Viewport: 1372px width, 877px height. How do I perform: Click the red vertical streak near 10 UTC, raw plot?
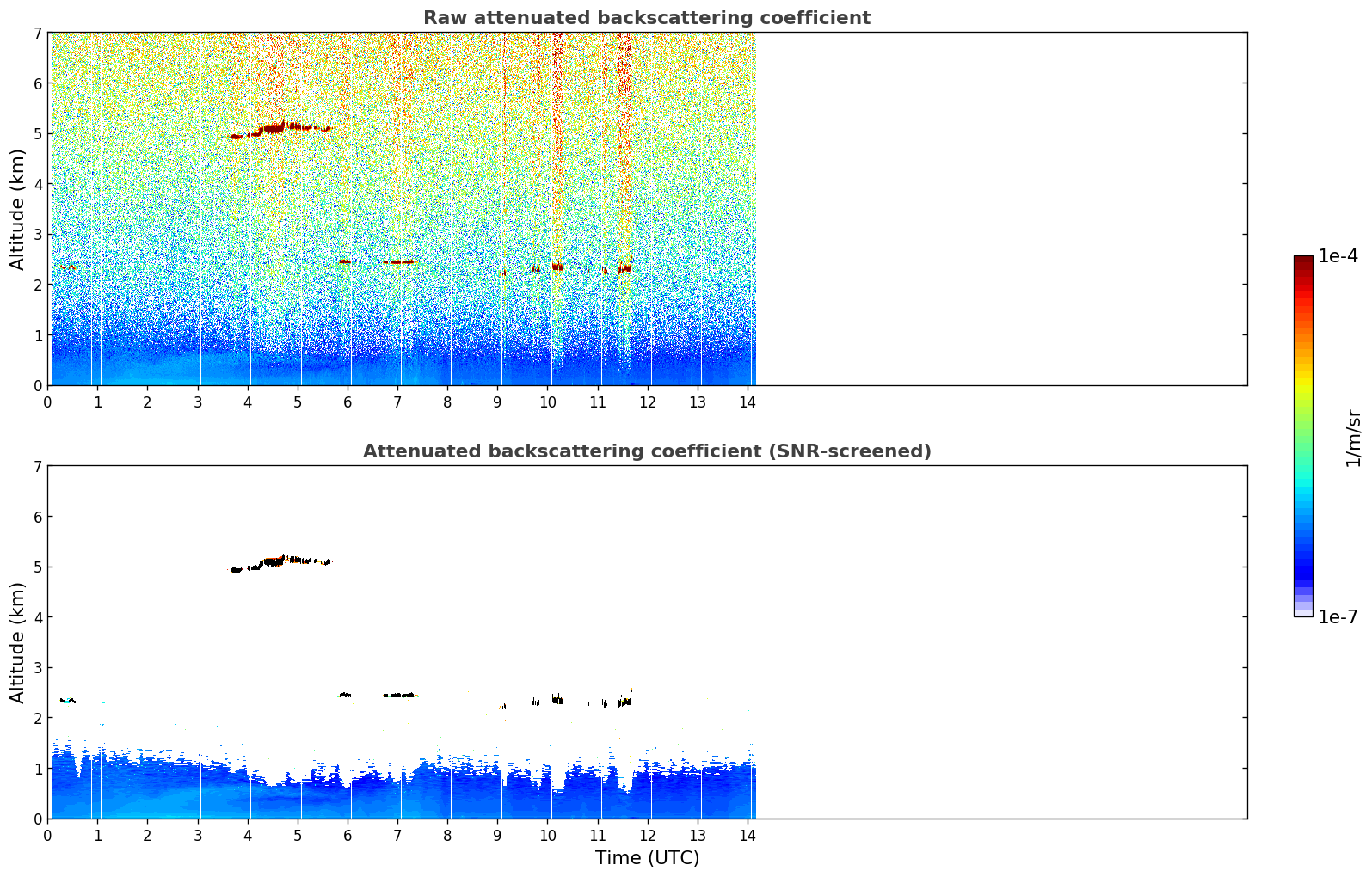pos(557,146)
